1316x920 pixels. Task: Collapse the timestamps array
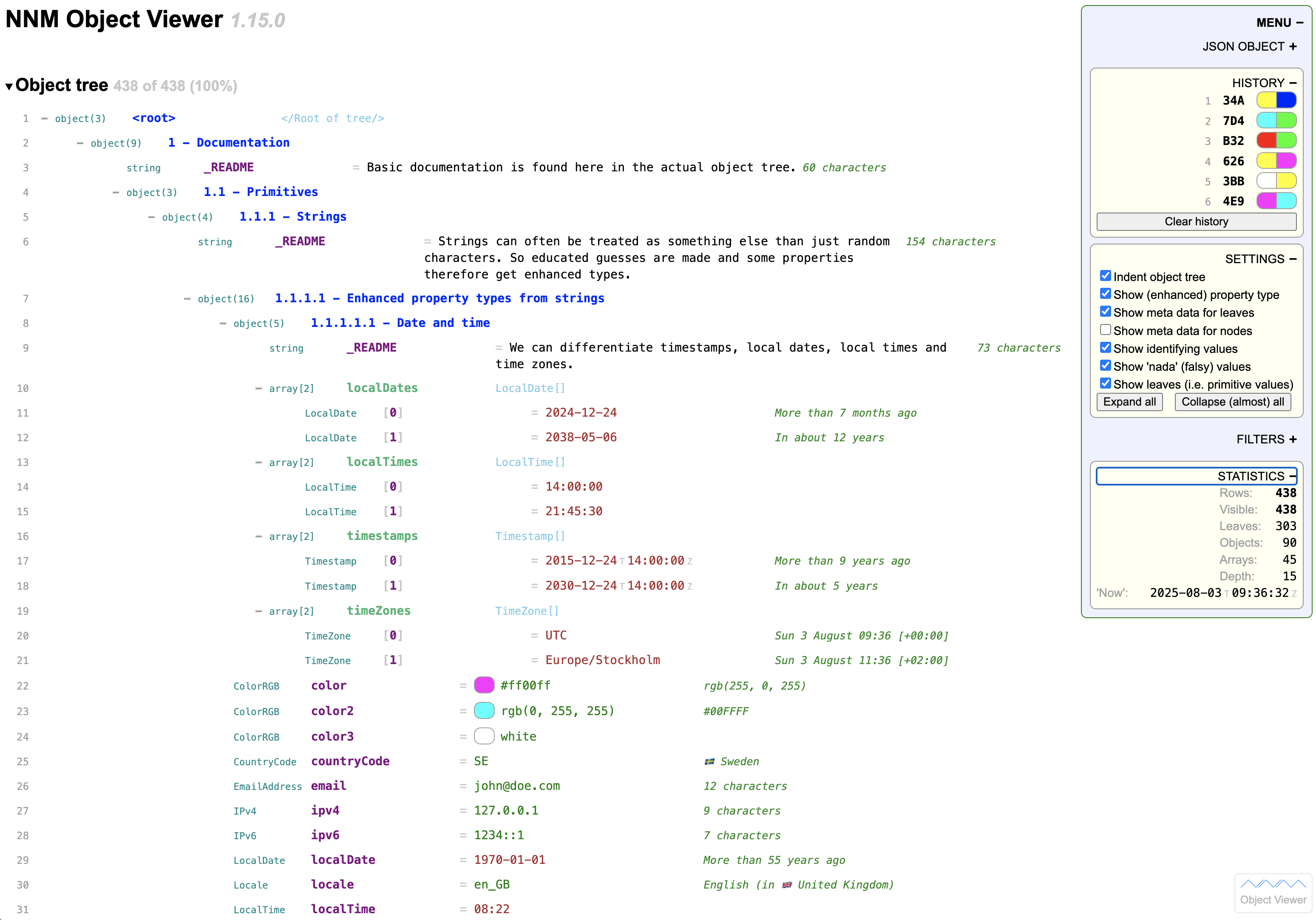[258, 537]
